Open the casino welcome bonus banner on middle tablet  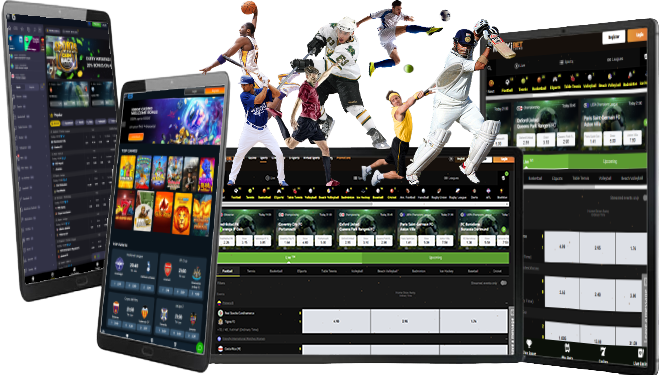pyautogui.click(x=173, y=120)
